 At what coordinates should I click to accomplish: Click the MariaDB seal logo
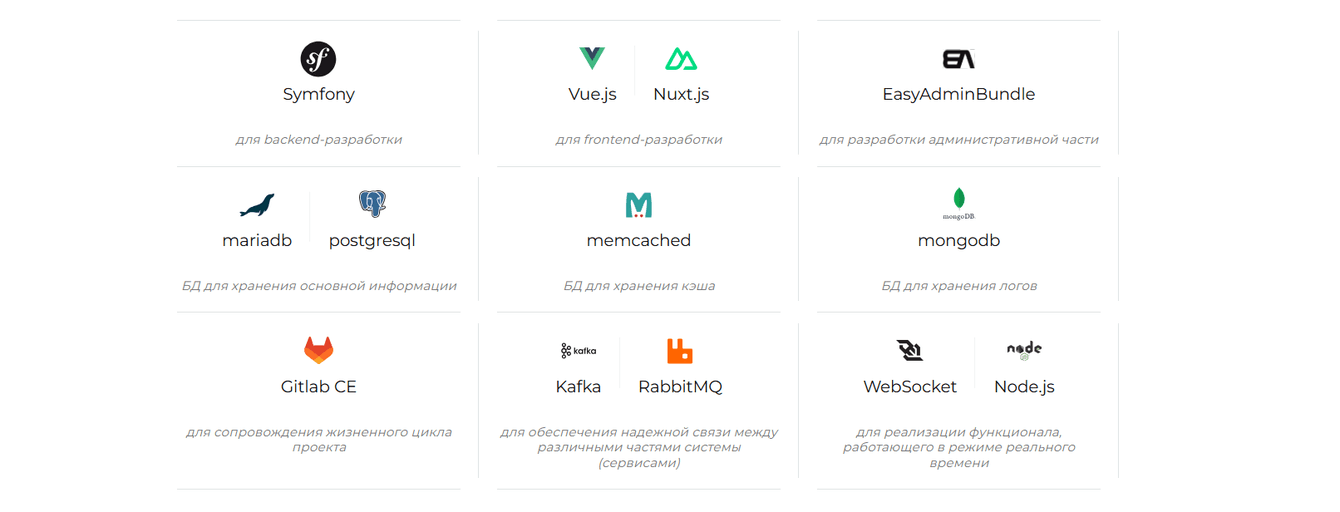point(257,206)
